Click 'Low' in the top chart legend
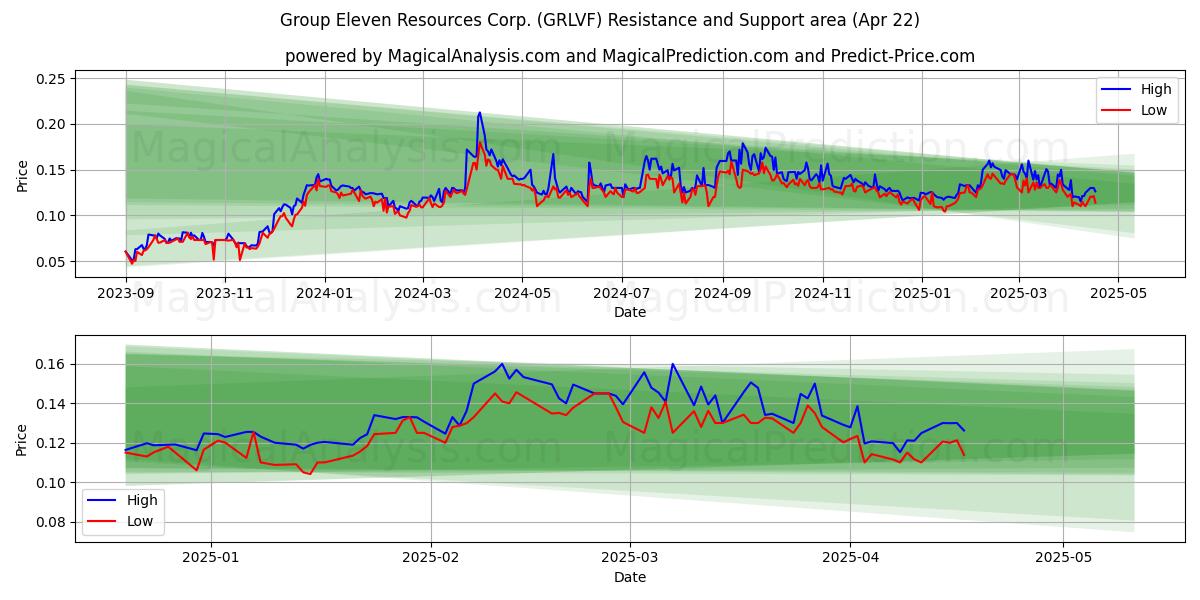The height and width of the screenshot is (600, 1200). (1154, 110)
